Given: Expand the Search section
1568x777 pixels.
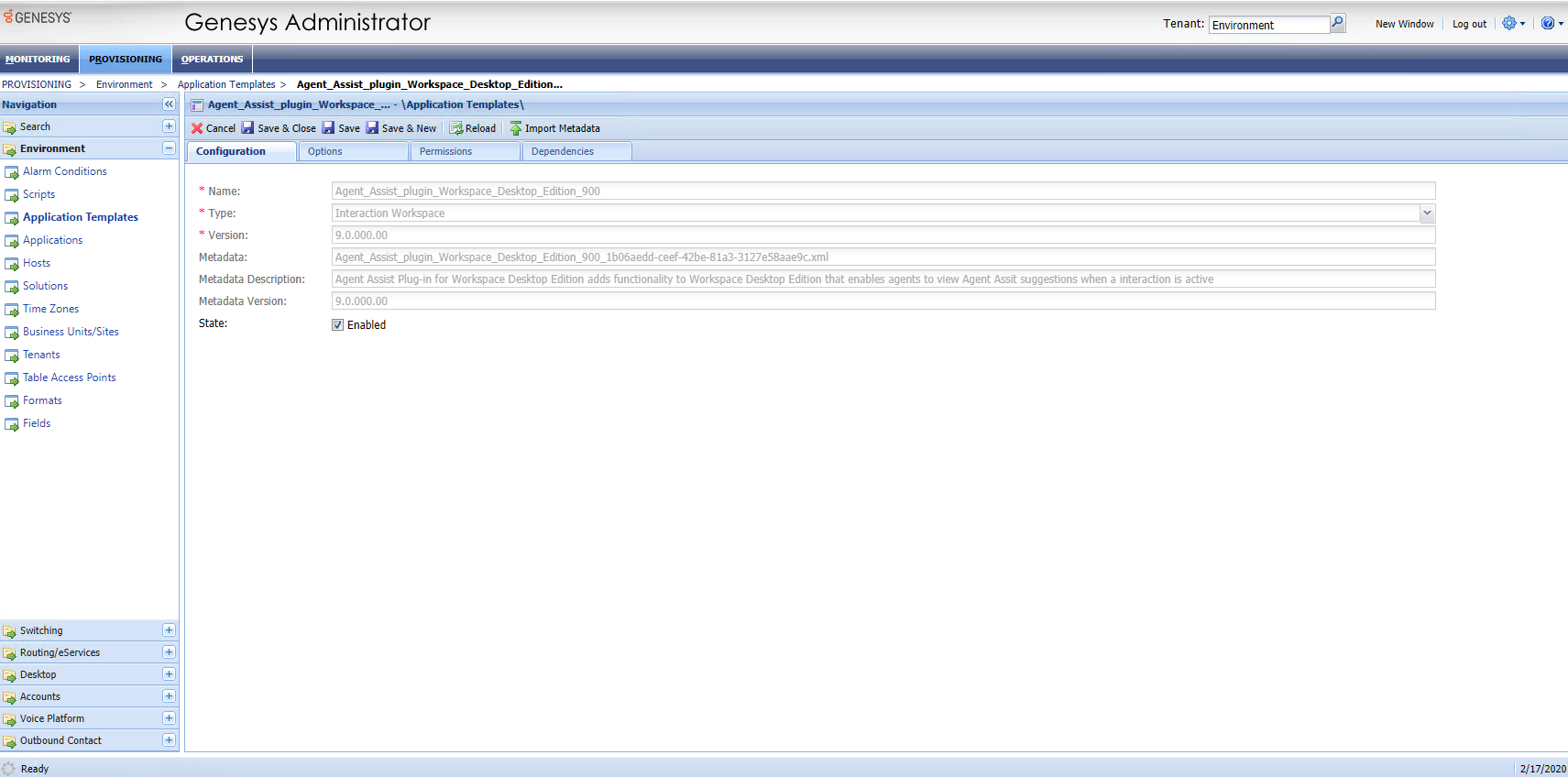Looking at the screenshot, I should pos(169,126).
